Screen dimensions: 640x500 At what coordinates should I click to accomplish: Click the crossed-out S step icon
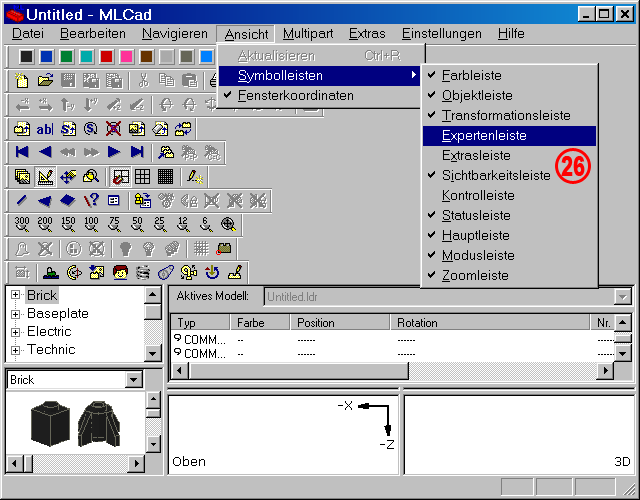point(113,129)
